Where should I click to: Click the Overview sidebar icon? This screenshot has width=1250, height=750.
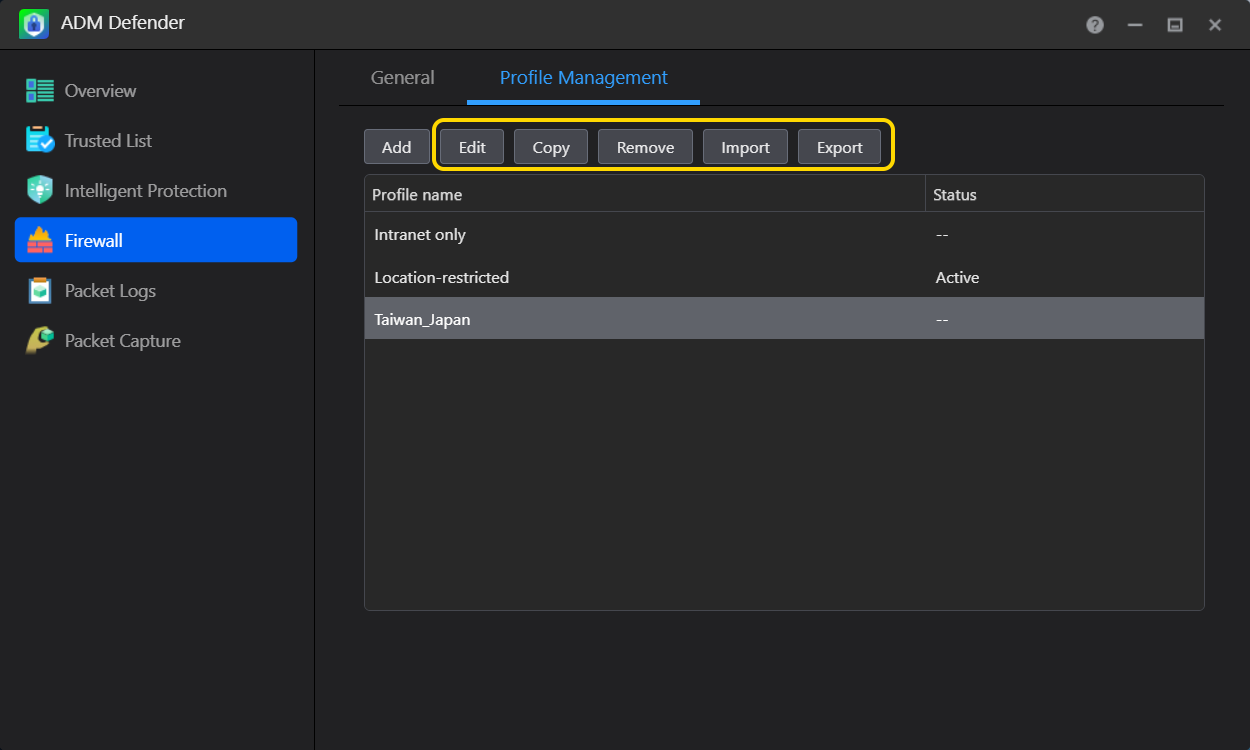pyautogui.click(x=40, y=91)
